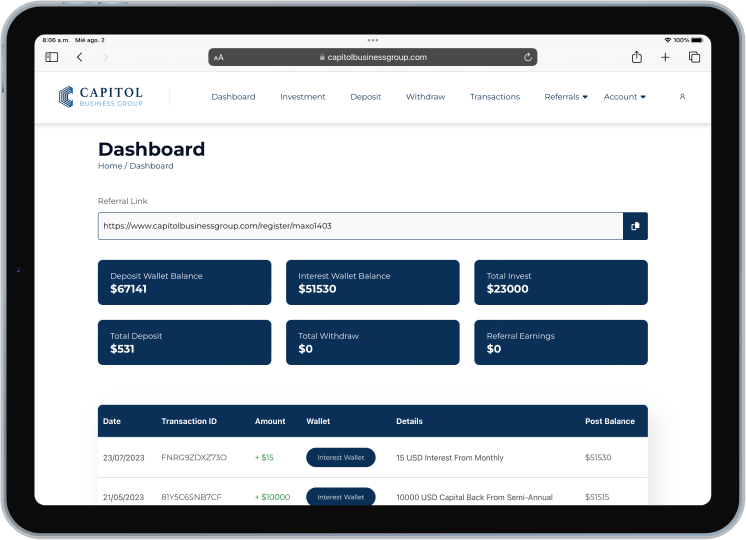Copy the referral link with the copy icon
746x540 pixels.
click(635, 226)
